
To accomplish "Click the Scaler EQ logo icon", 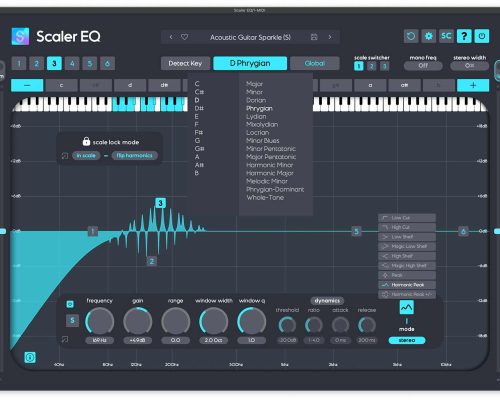I will tap(20, 36).
